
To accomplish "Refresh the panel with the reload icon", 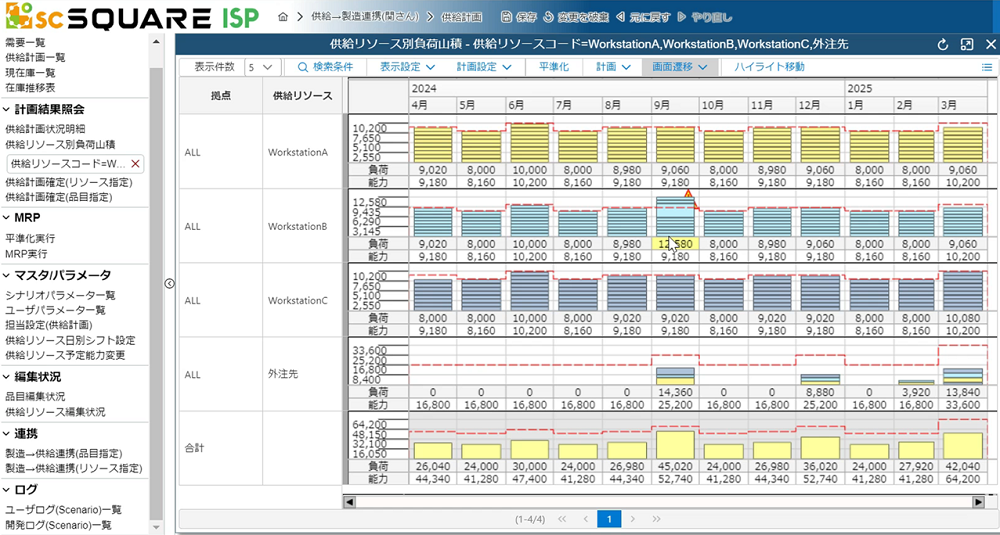I will coord(943,45).
